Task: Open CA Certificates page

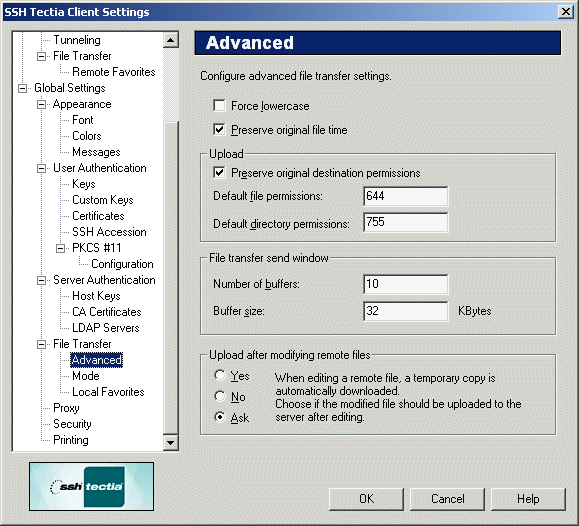Action: (107, 312)
